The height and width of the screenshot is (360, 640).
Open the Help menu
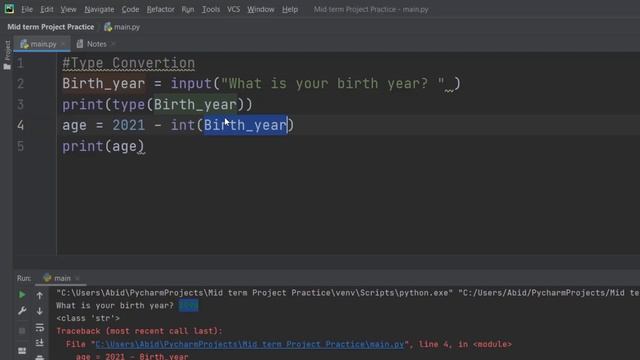coord(290,9)
